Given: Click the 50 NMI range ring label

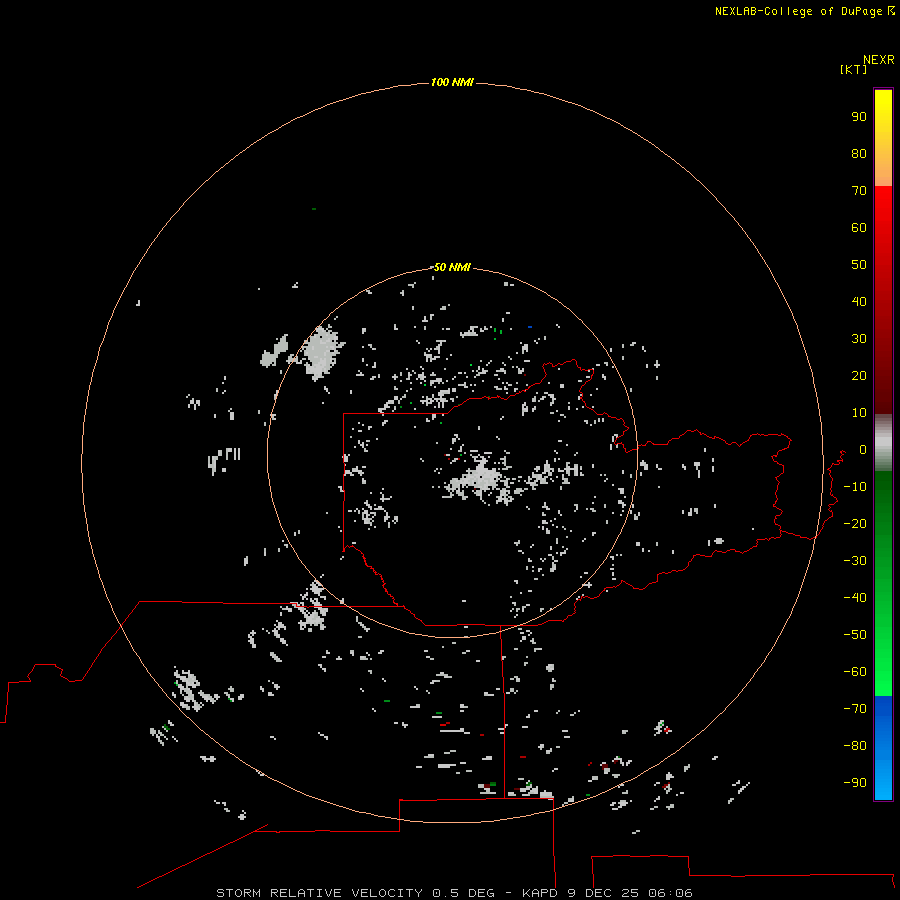Looking at the screenshot, I should (x=452, y=267).
